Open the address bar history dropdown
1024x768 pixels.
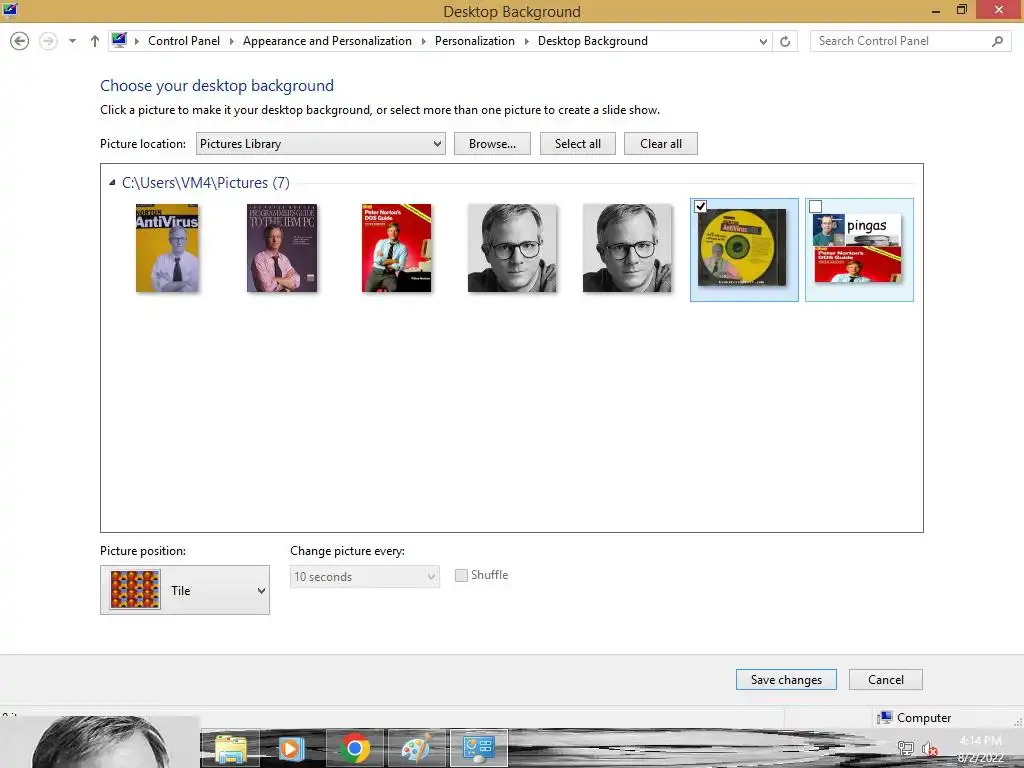[x=763, y=41]
